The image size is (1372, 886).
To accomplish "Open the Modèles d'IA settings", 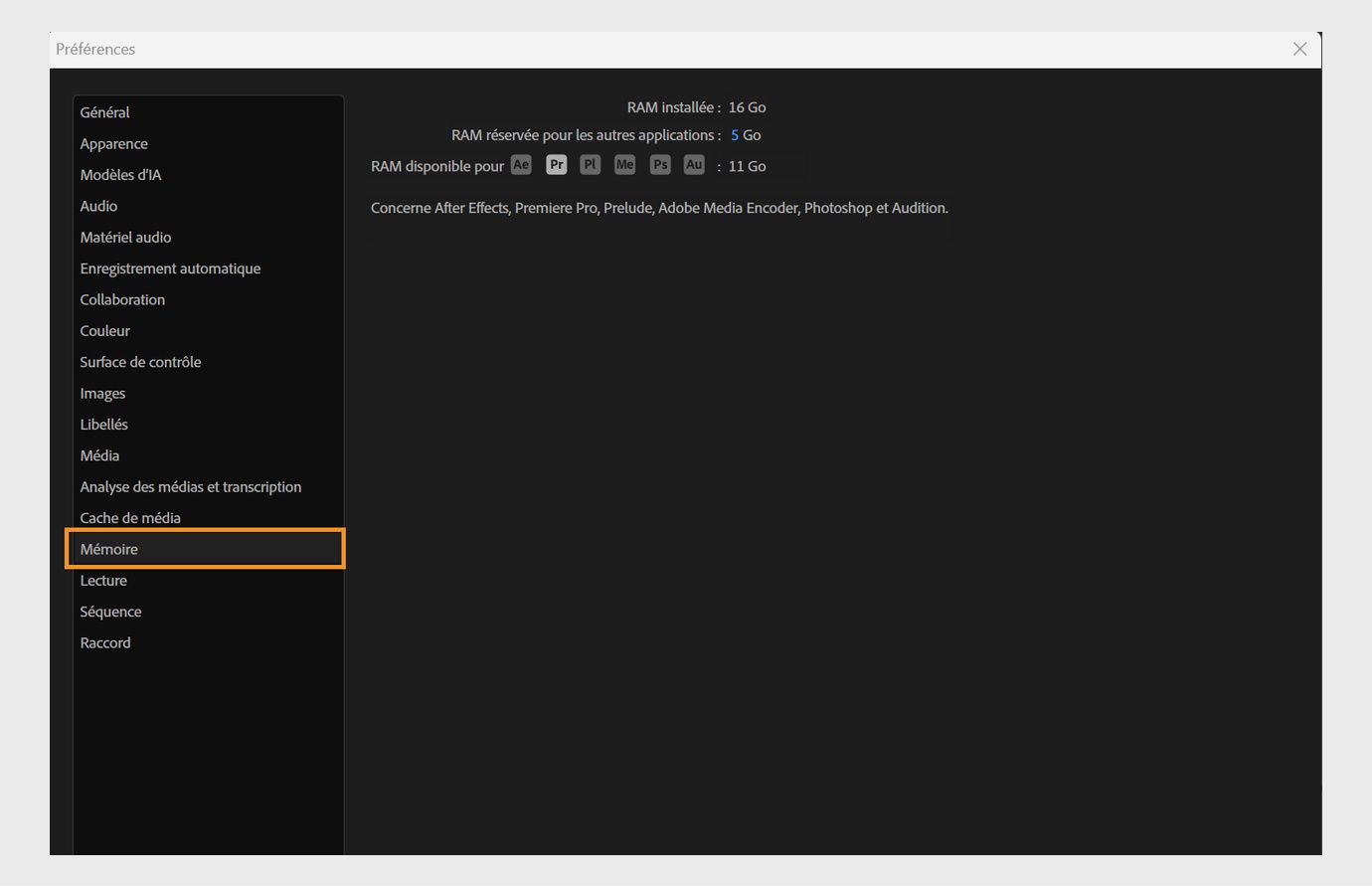I will 120,174.
